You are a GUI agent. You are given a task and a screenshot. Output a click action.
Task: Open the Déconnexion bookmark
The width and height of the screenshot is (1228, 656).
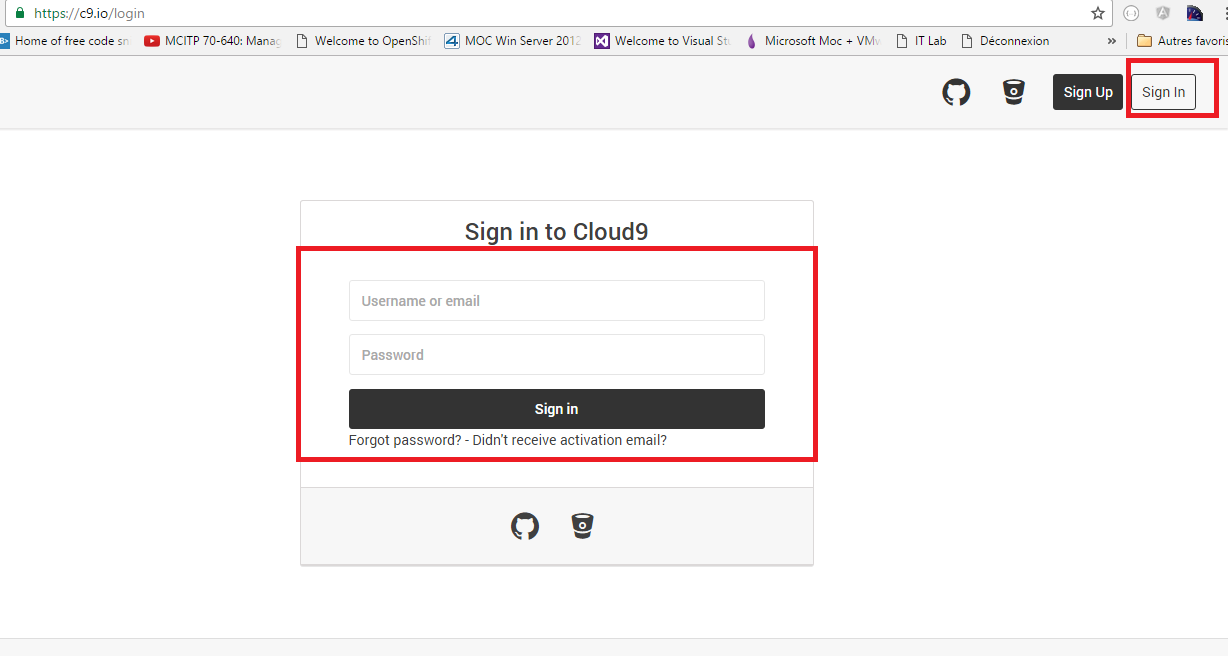tap(1005, 41)
